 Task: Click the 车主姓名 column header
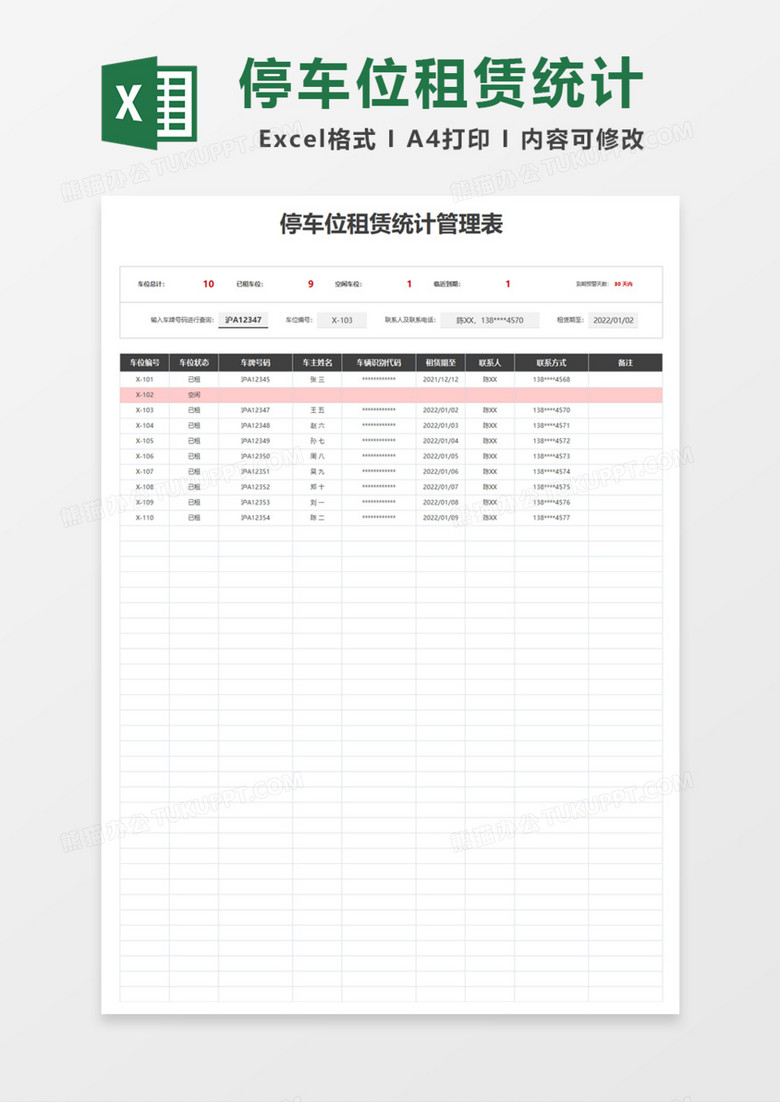pyautogui.click(x=317, y=363)
